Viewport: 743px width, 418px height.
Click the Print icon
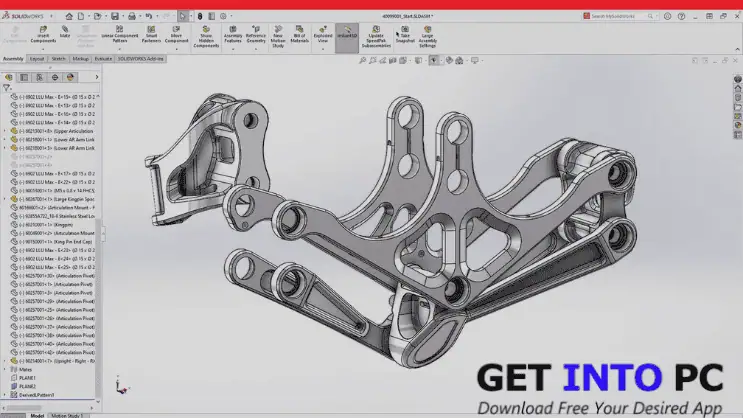[132, 16]
